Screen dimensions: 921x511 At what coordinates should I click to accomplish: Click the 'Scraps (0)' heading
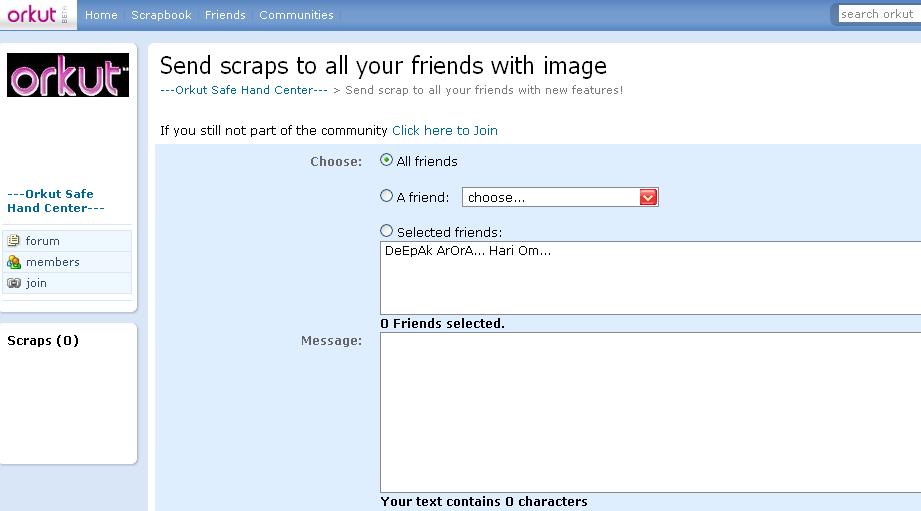(x=43, y=341)
